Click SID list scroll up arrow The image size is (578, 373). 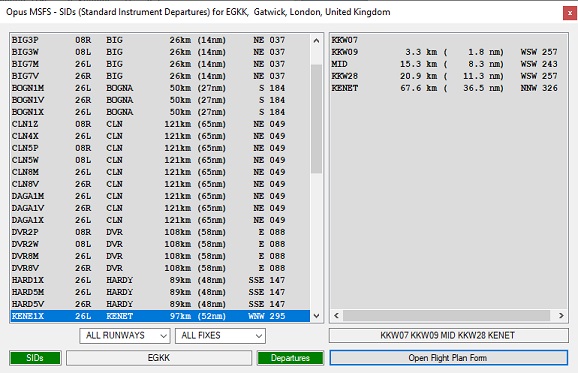pos(316,41)
